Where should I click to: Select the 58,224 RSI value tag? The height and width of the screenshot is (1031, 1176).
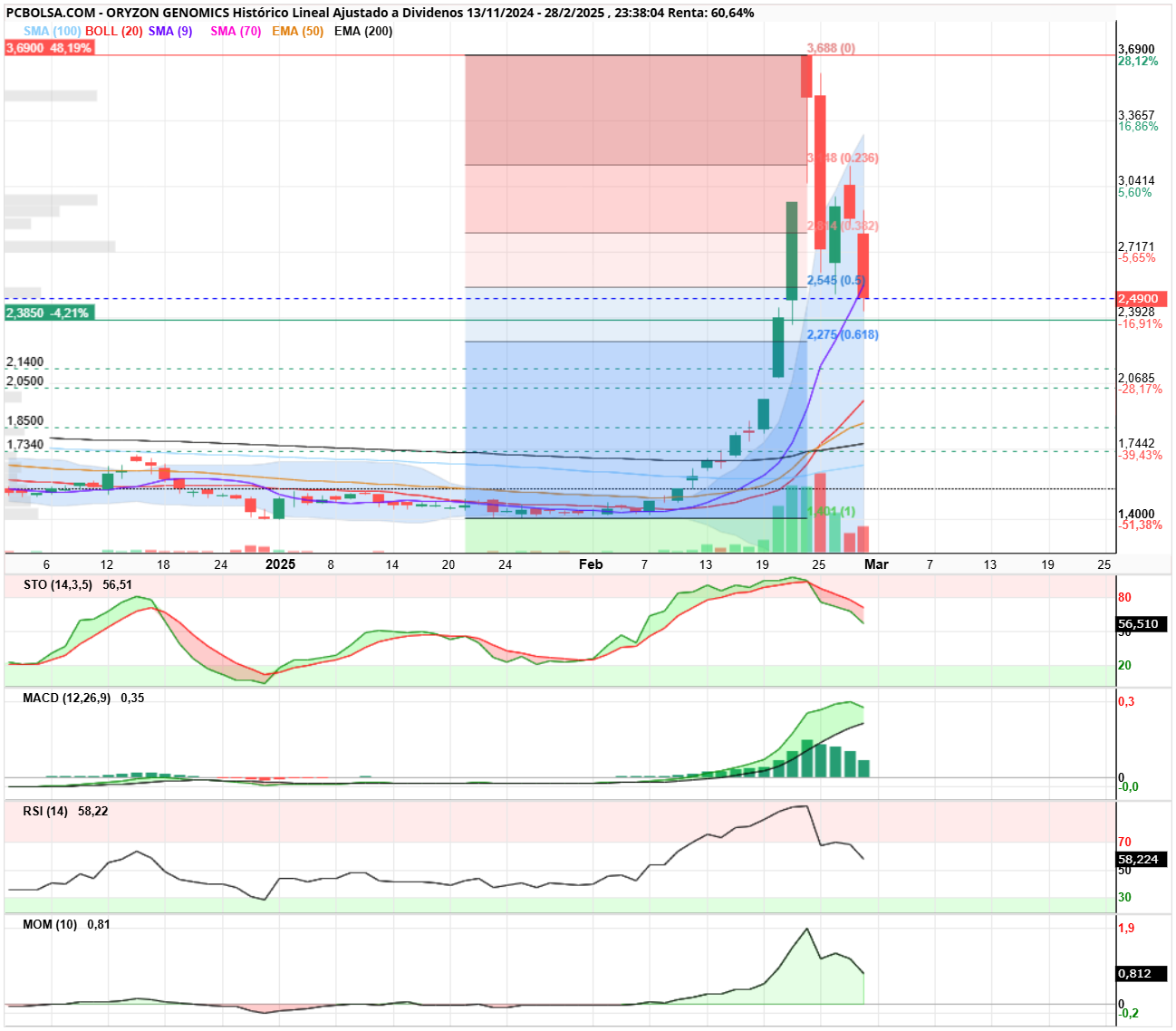pos(1142,859)
